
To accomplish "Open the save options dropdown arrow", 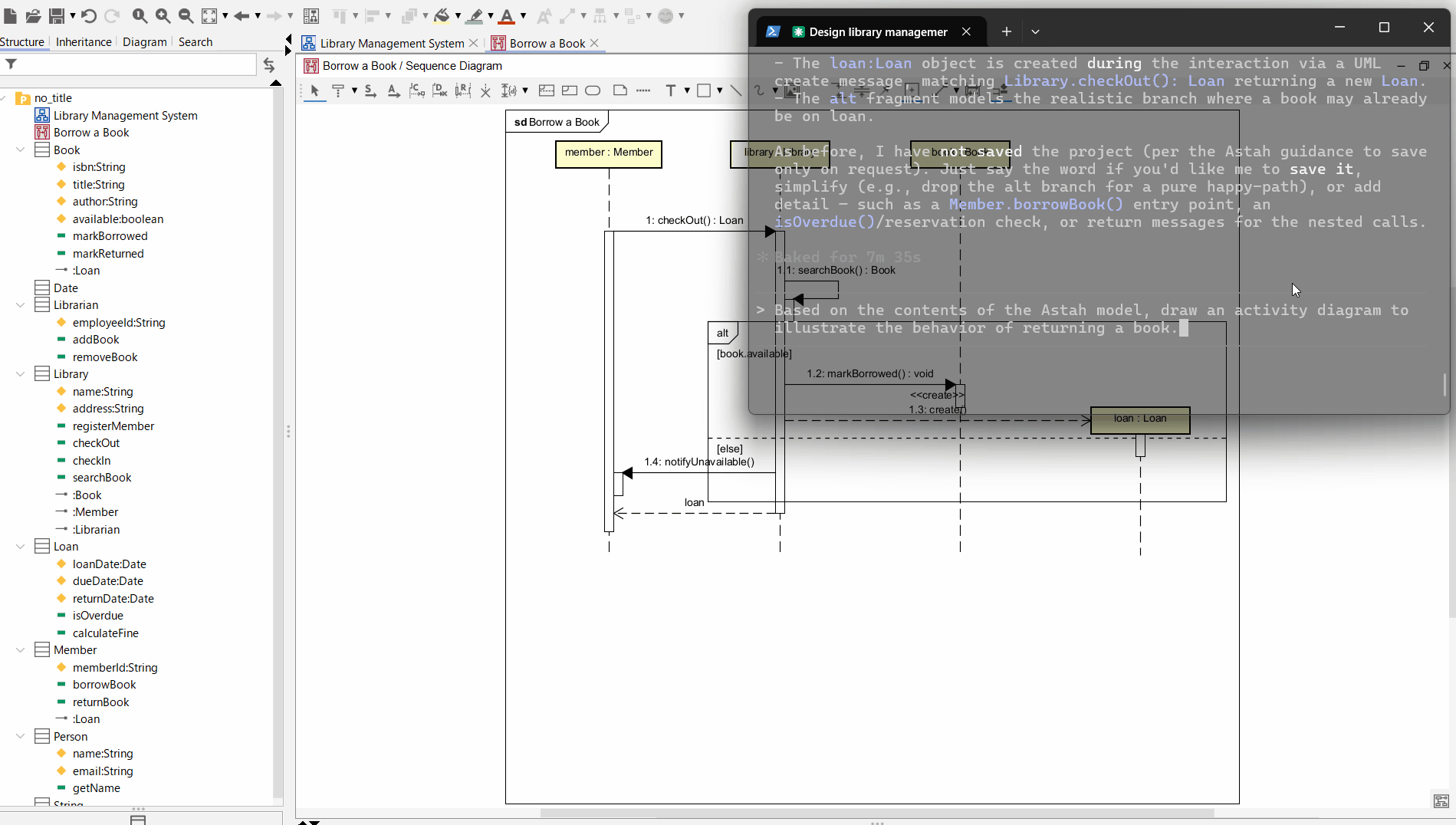I will [72, 15].
